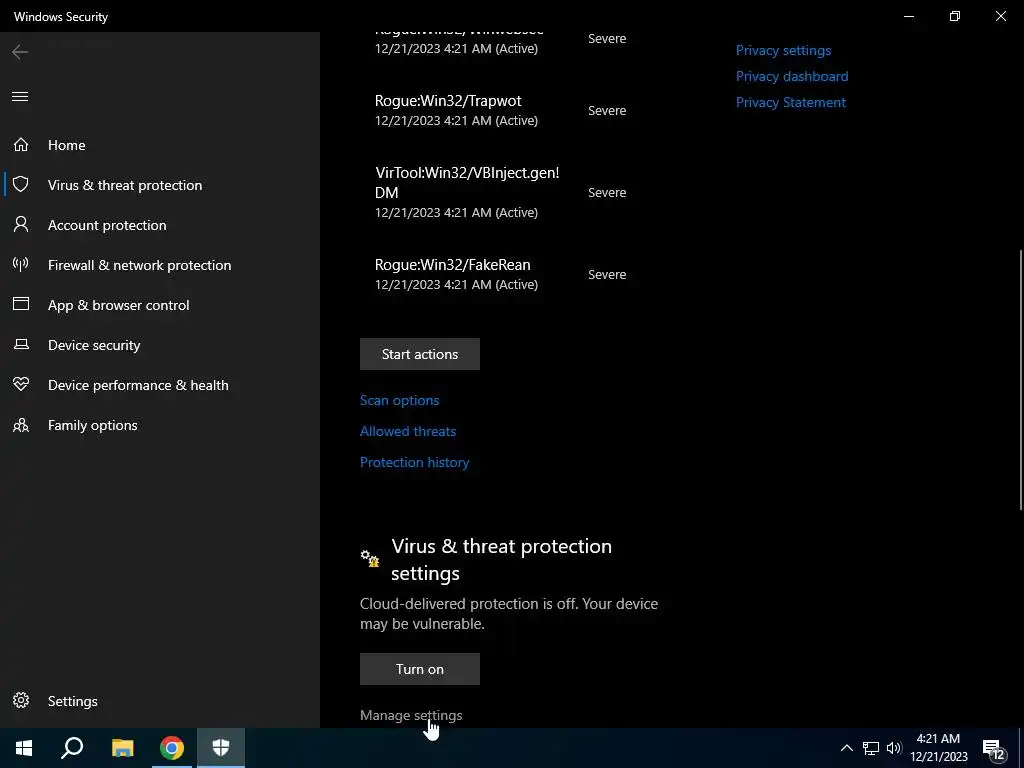The image size is (1024, 768).
Task: Click the Virus & threat protection shield icon
Action: click(x=21, y=184)
